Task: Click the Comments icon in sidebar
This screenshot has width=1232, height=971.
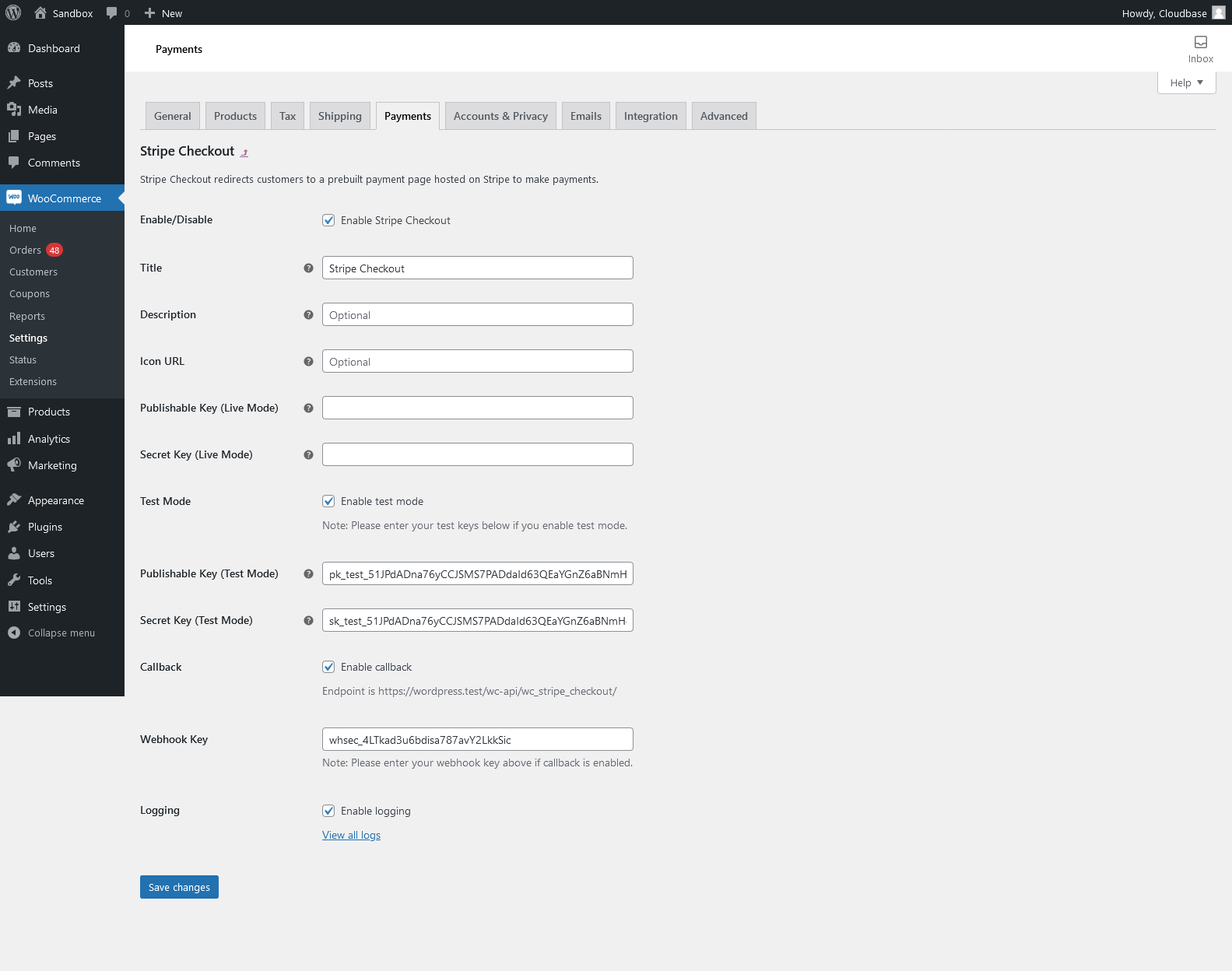Action: [14, 162]
